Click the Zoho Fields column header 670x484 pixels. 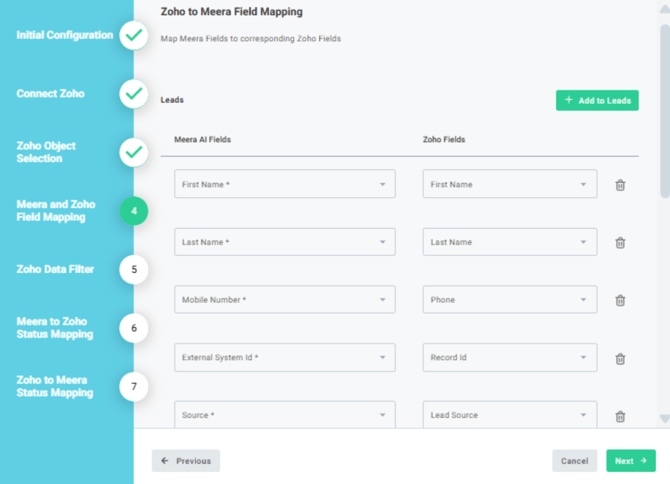point(444,139)
